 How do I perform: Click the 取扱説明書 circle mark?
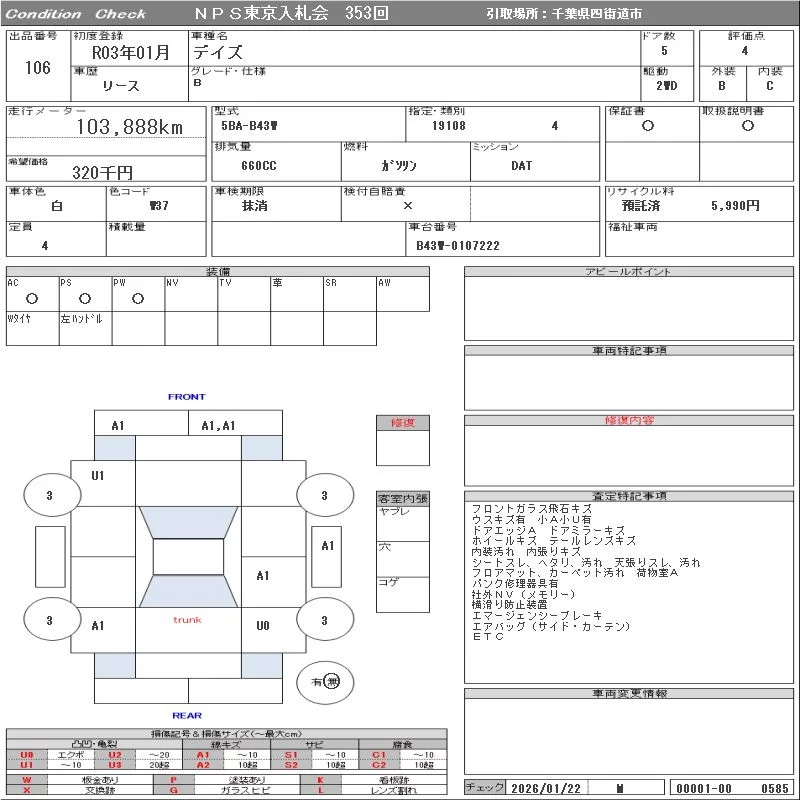pyautogui.click(x=747, y=126)
